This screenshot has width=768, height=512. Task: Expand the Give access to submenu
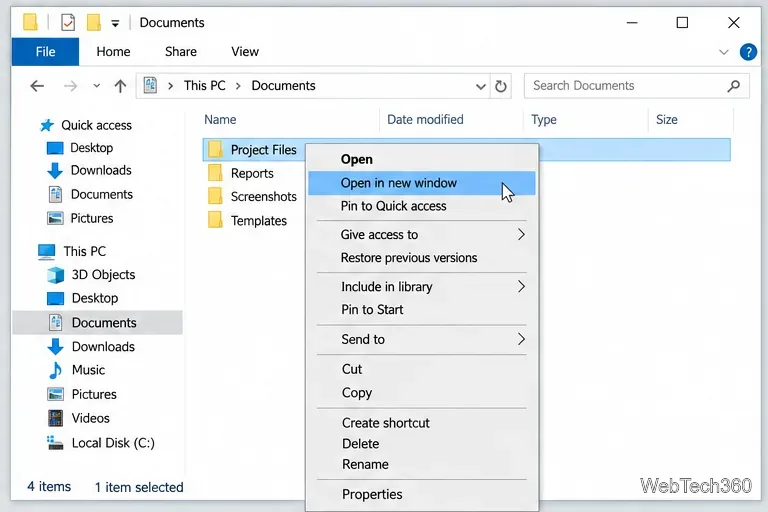click(x=422, y=235)
